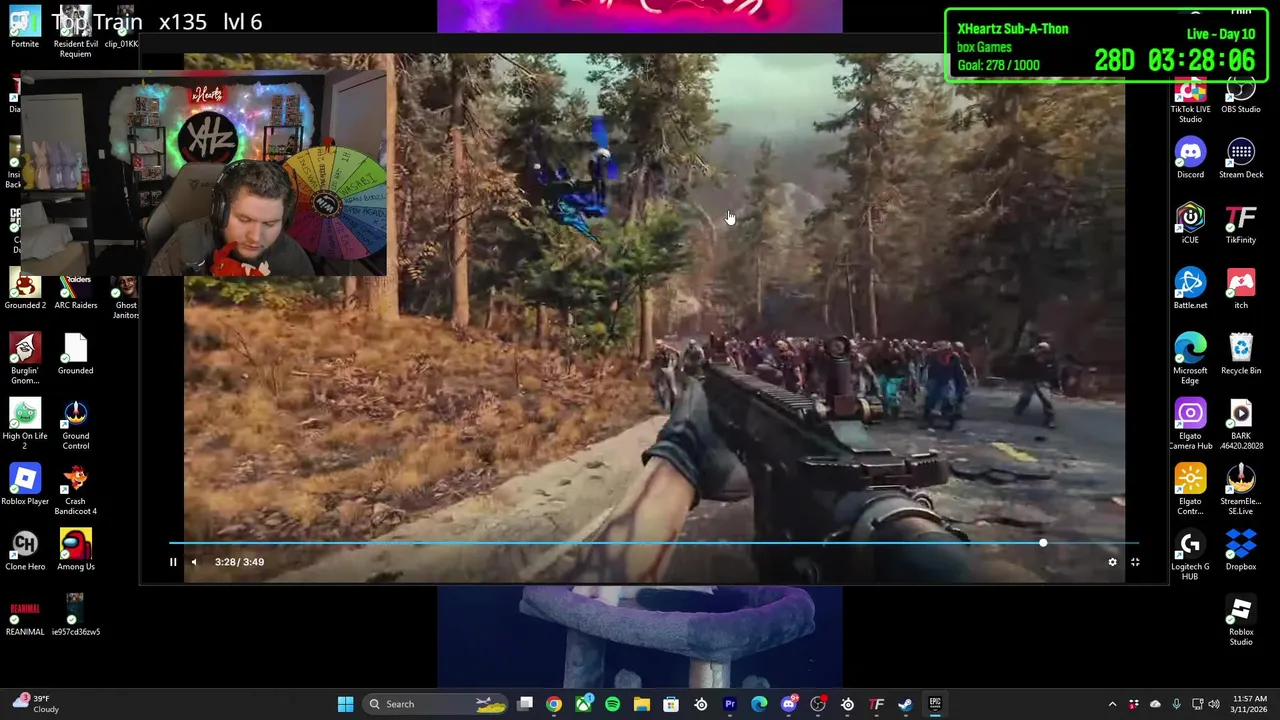1280x720 pixels.
Task: Open Steam from the taskbar
Action: coord(905,704)
